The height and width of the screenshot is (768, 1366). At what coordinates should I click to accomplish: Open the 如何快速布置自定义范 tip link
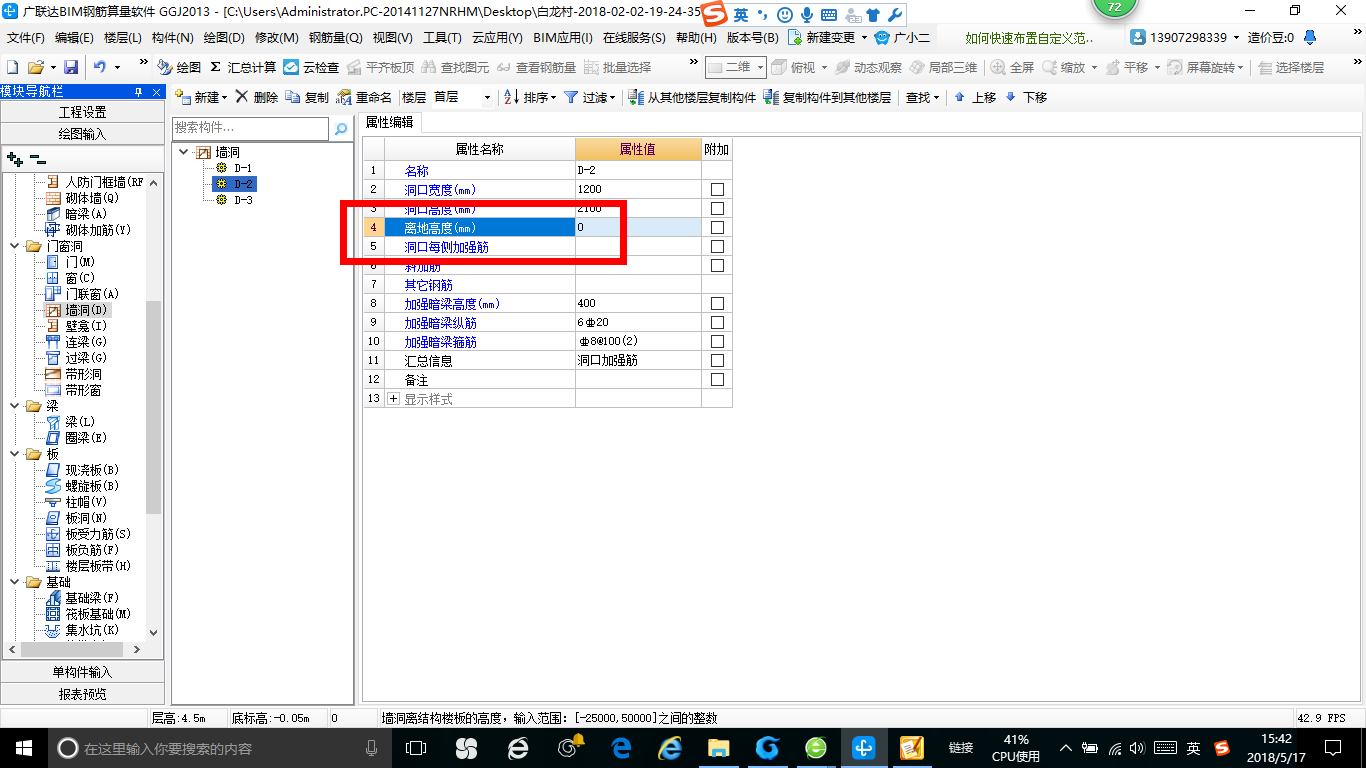(x=1030, y=38)
